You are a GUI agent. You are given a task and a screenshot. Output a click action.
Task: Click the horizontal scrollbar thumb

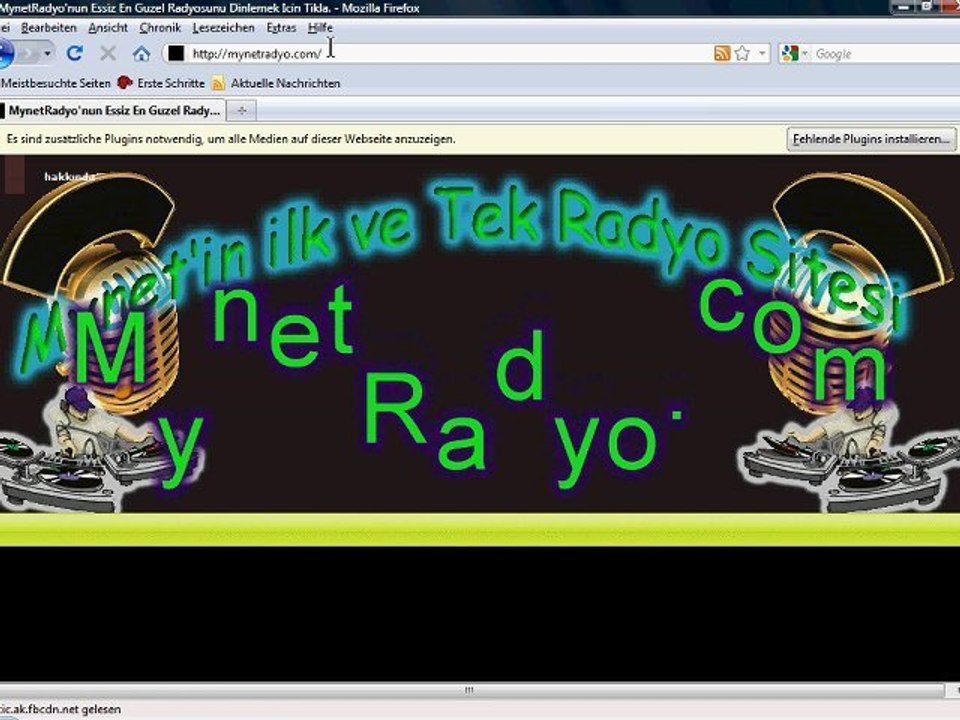coord(471,690)
